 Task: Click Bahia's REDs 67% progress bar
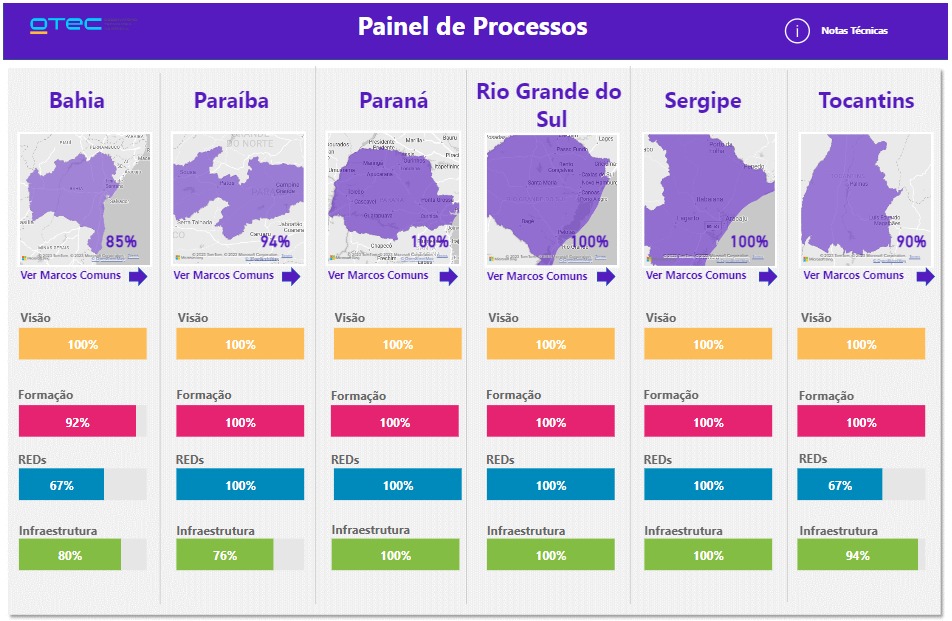[83, 485]
